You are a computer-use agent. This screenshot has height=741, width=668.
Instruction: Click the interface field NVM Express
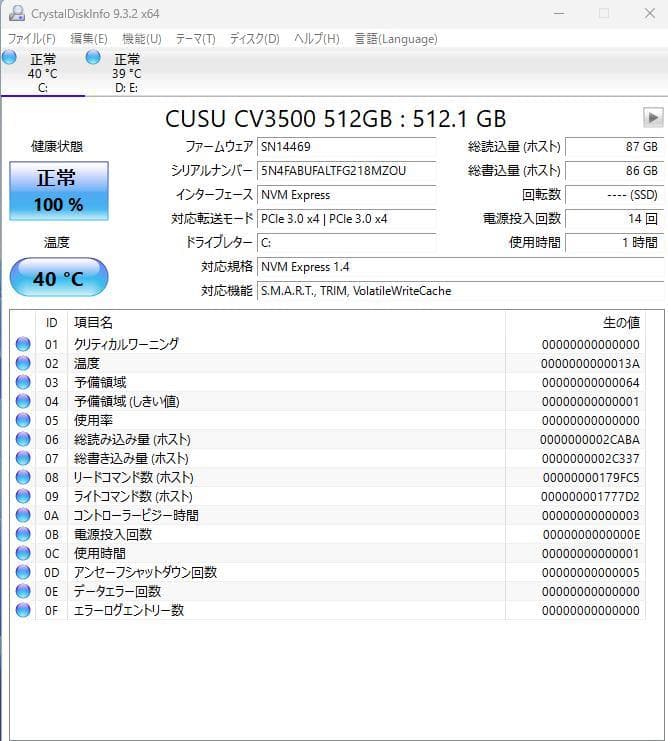pos(346,195)
